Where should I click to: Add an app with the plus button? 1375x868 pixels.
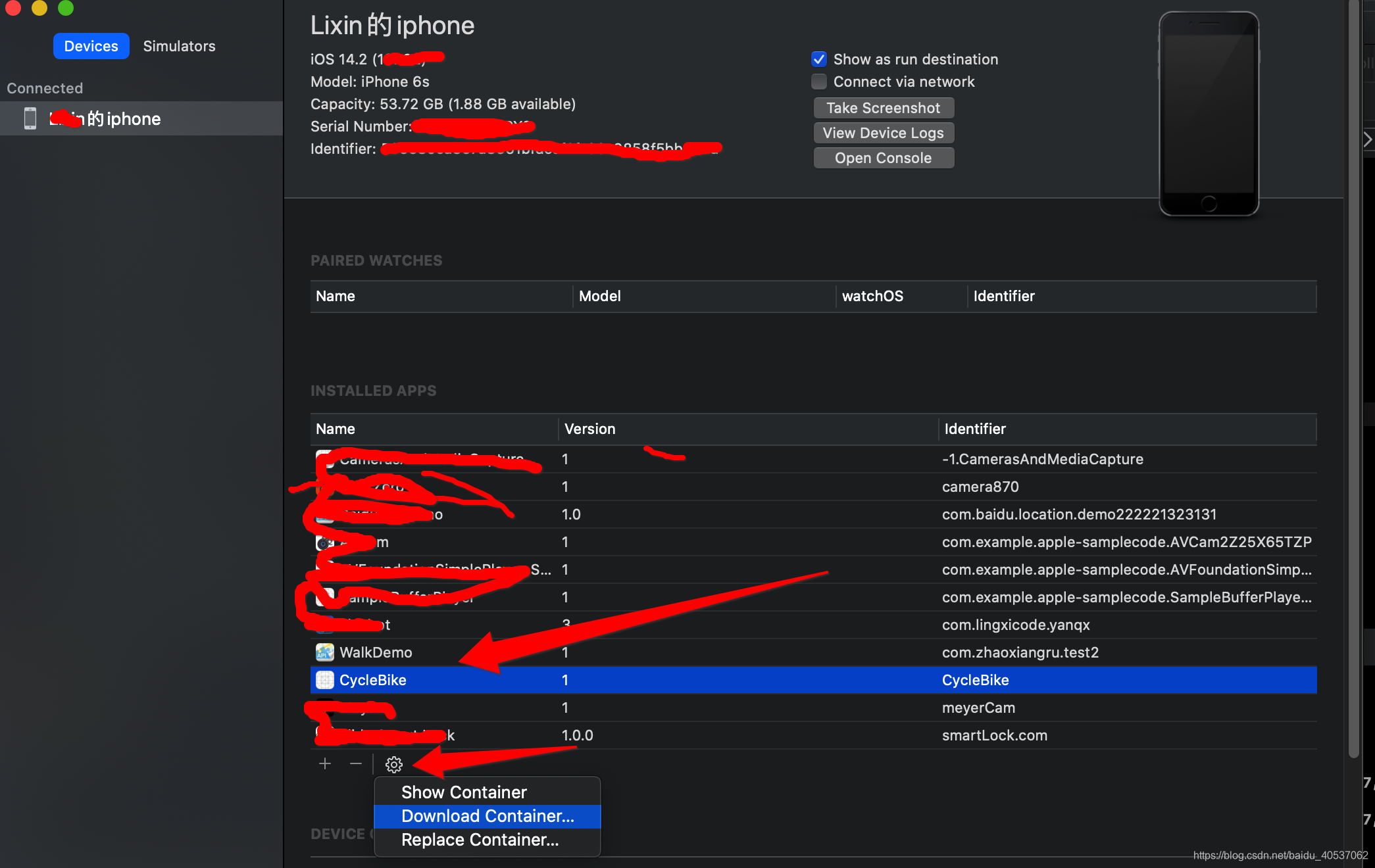(325, 763)
